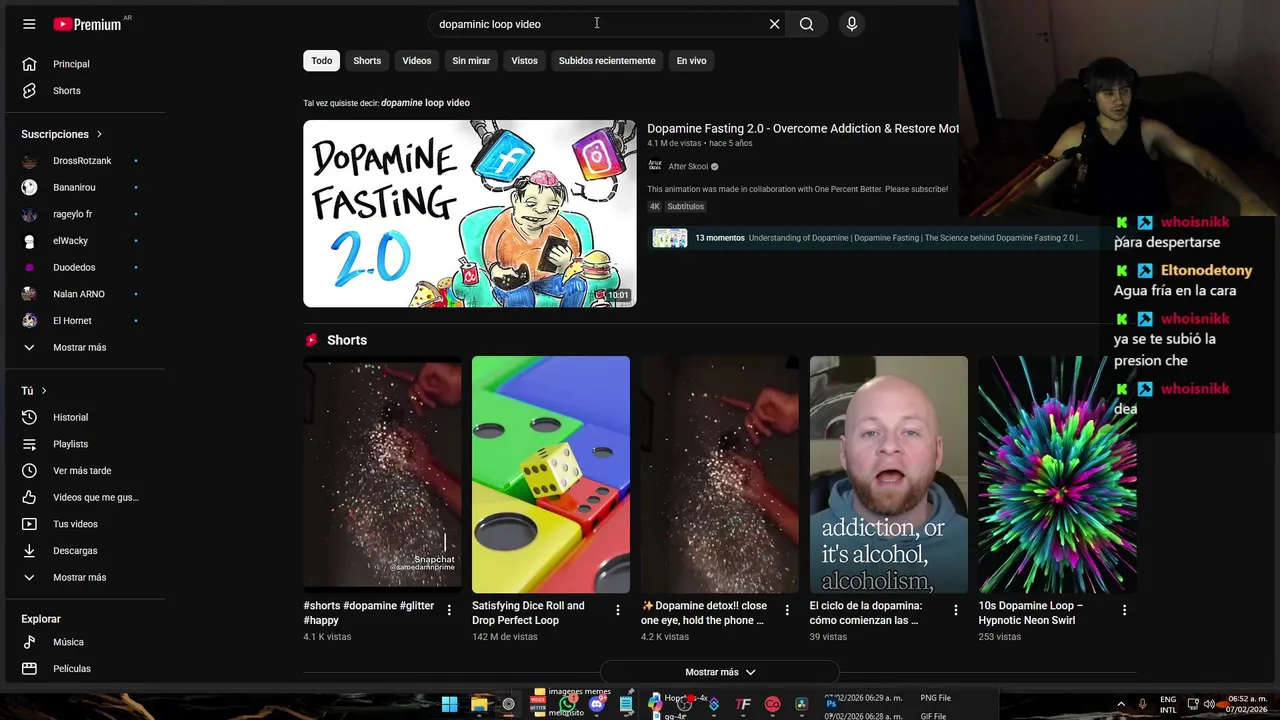Open WhatsApp from taskbar

click(x=568, y=704)
